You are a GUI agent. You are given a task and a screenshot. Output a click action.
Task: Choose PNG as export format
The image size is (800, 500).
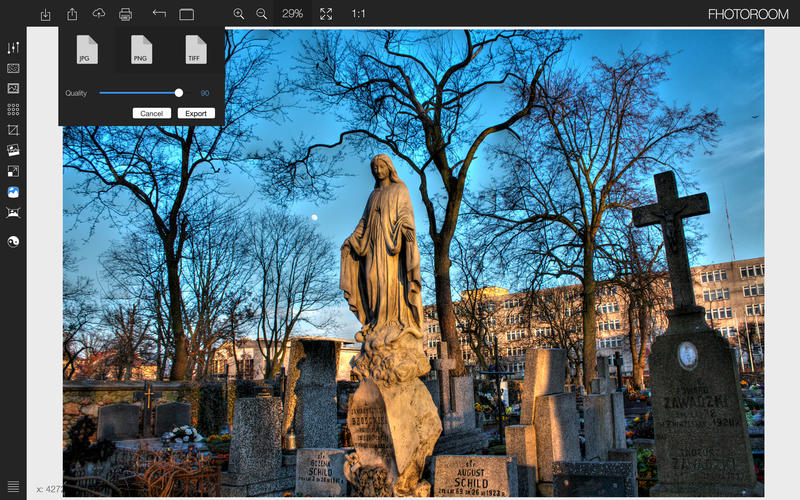click(141, 50)
